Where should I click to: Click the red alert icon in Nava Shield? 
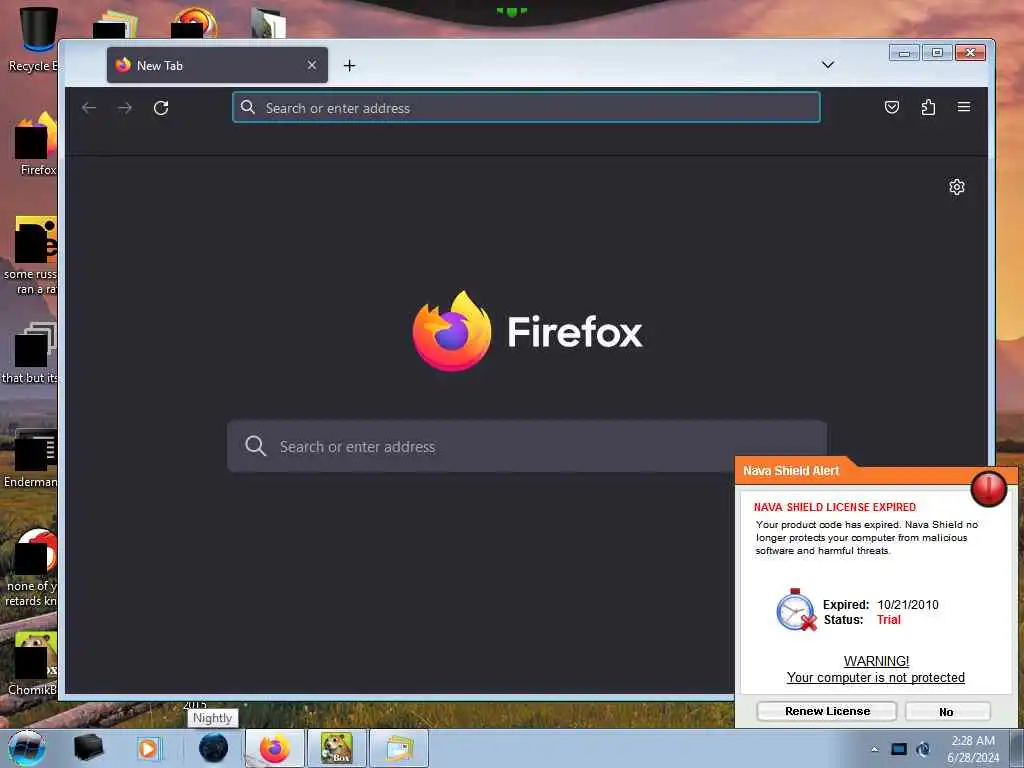(988, 488)
